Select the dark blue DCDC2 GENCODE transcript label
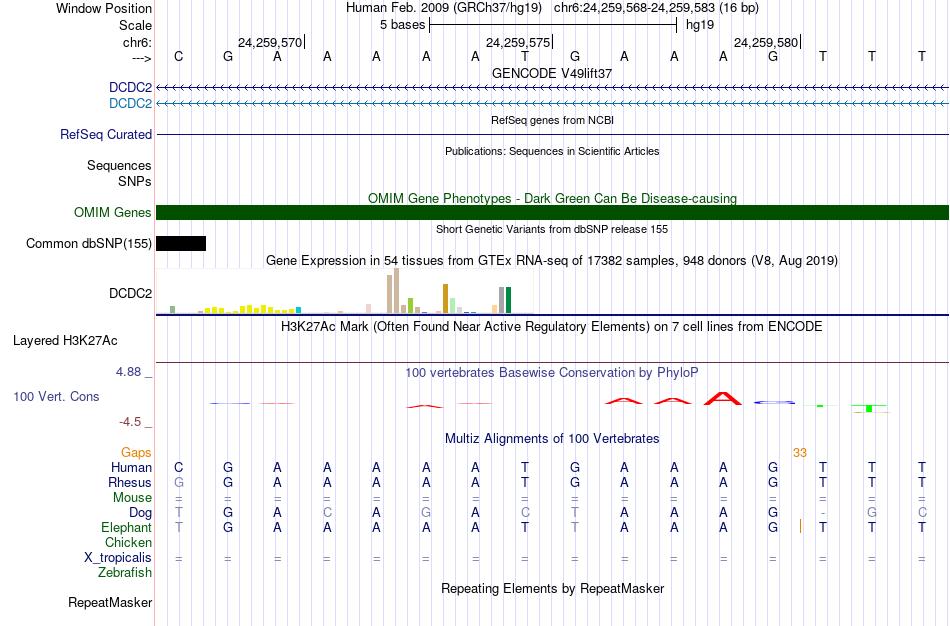Viewport: 950px width, 626px height. [130, 87]
